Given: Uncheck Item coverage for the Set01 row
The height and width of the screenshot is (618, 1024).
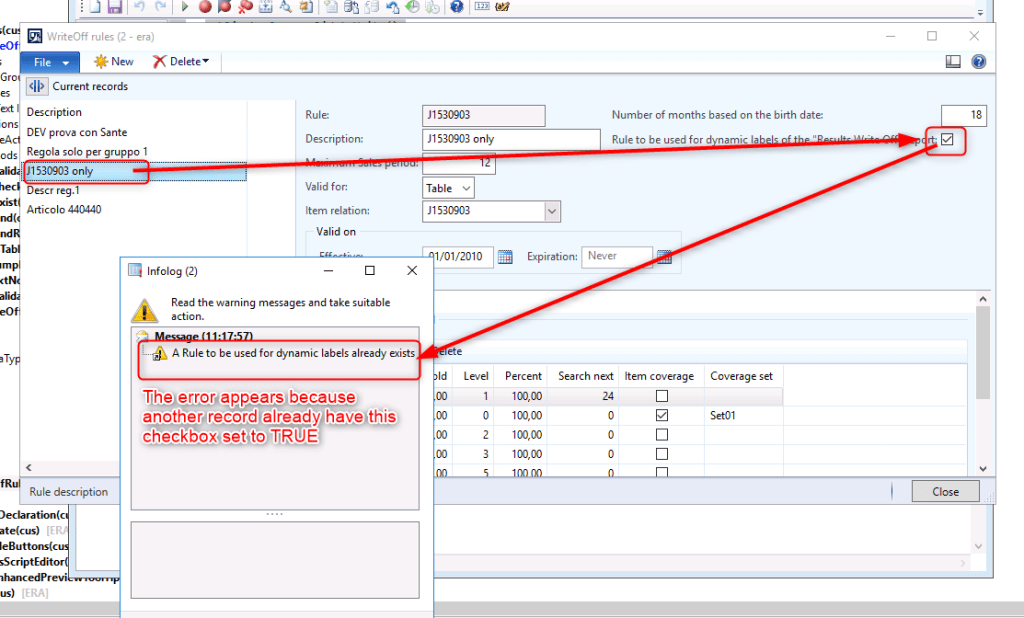Looking at the screenshot, I should [x=660, y=415].
